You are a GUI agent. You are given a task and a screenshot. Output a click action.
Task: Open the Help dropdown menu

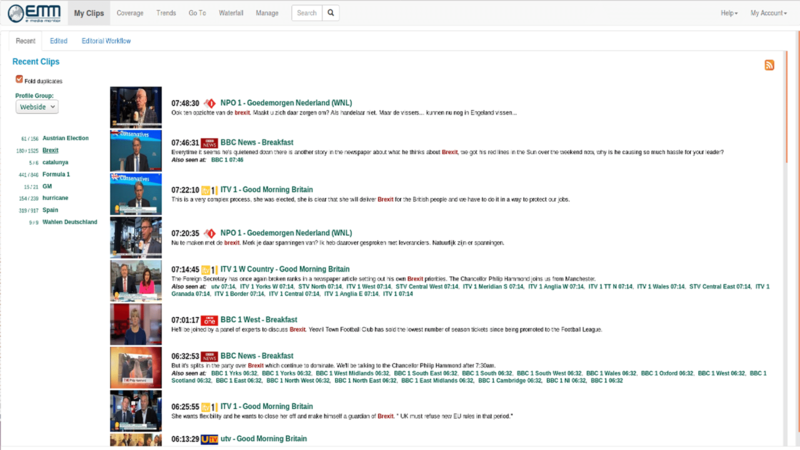tap(729, 13)
